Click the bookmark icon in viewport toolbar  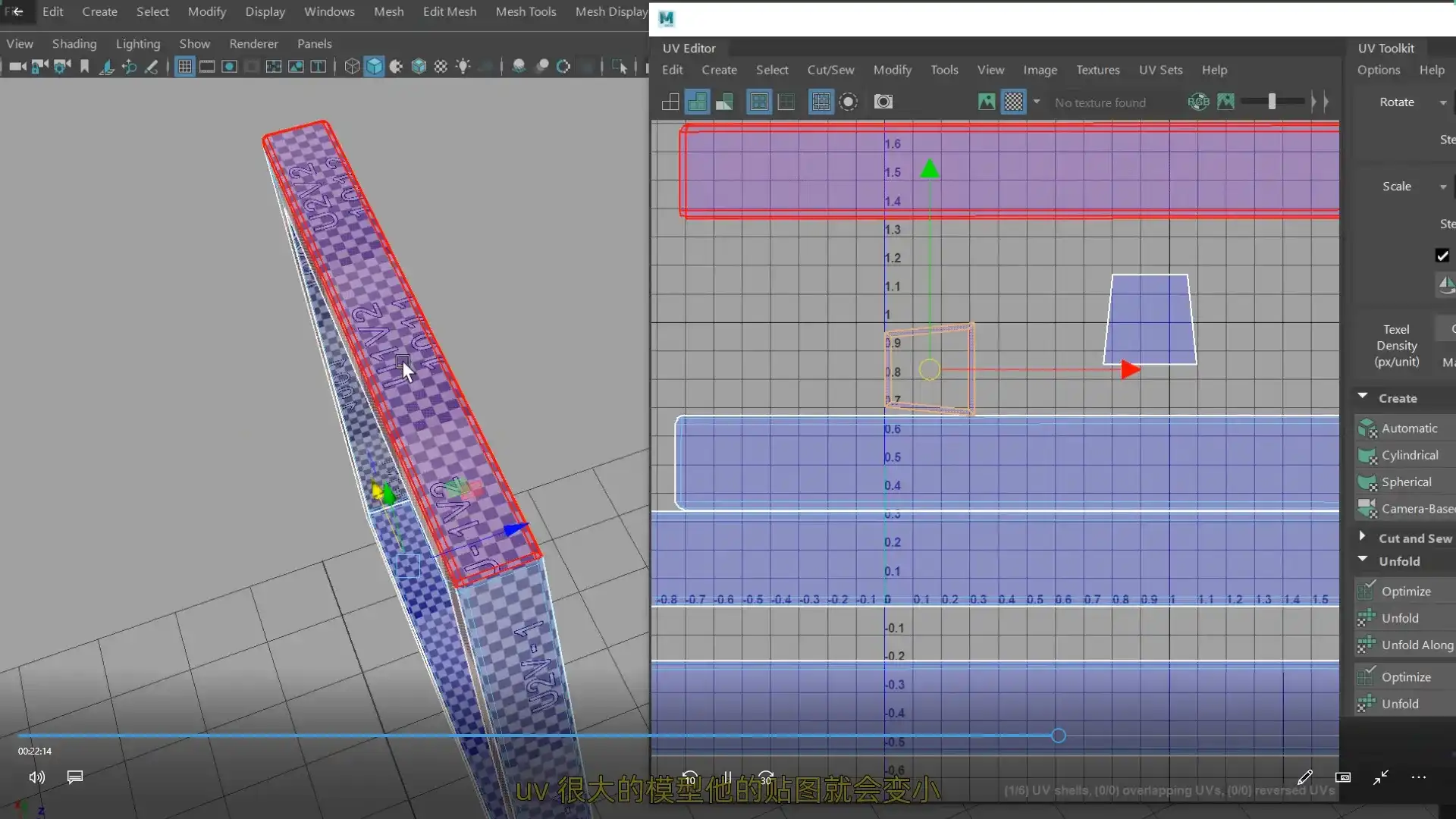point(84,67)
